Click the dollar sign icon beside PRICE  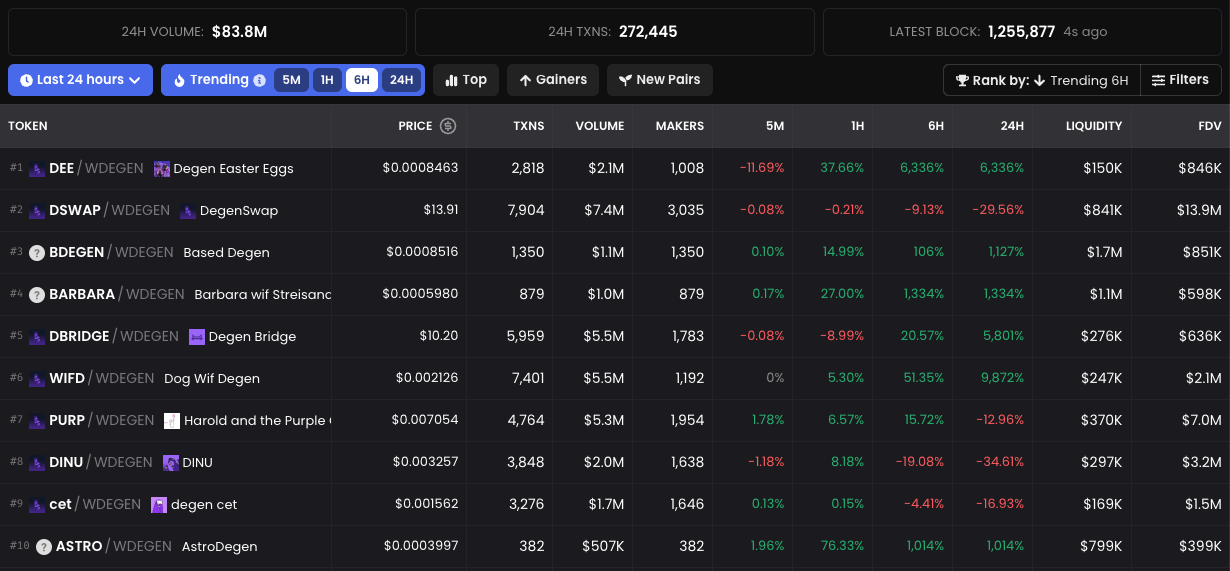448,126
